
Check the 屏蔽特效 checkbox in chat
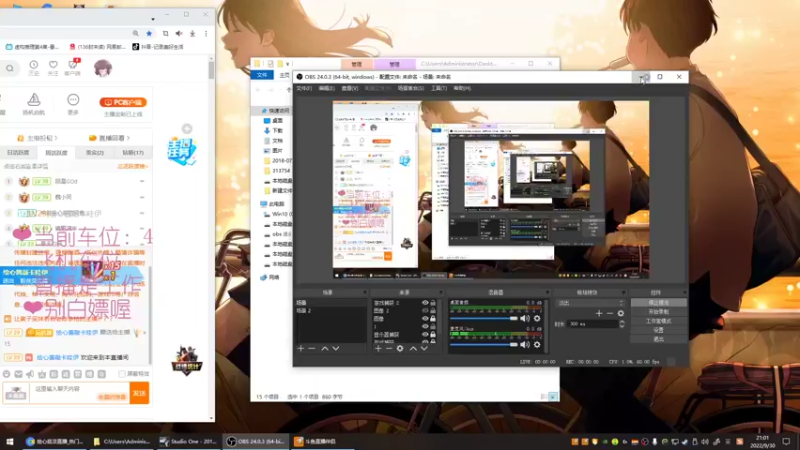pyautogui.click(x=122, y=374)
